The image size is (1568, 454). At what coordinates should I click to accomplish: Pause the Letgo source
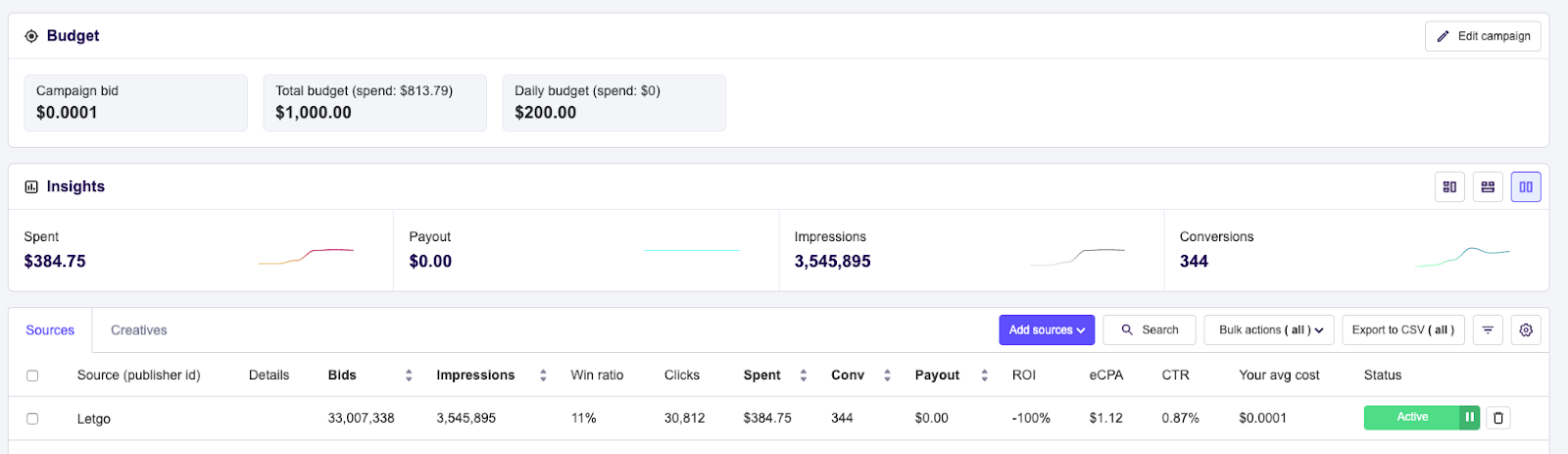(1469, 418)
